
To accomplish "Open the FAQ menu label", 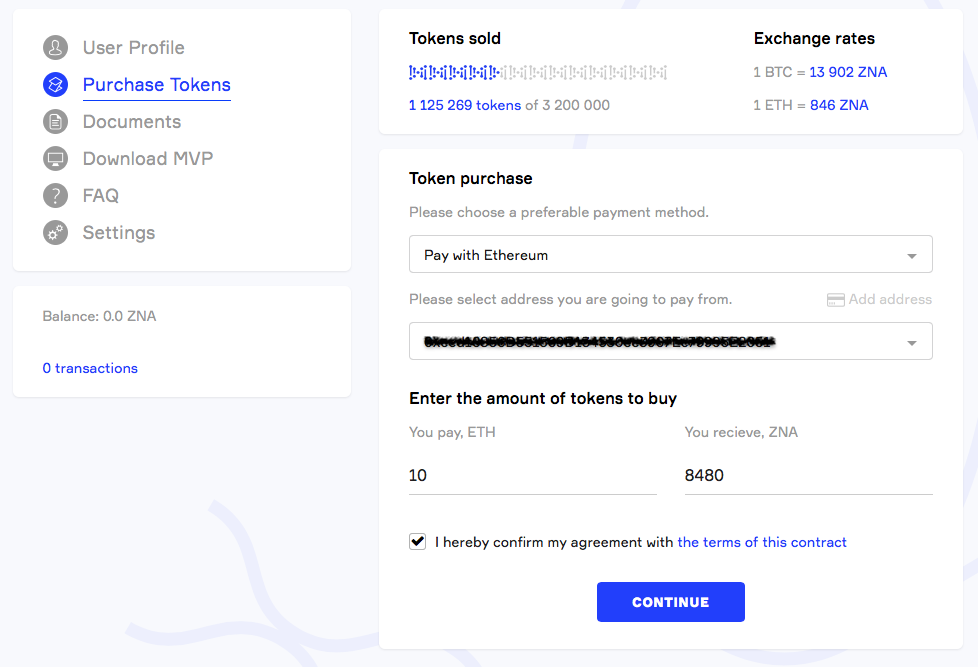I will coord(100,195).
